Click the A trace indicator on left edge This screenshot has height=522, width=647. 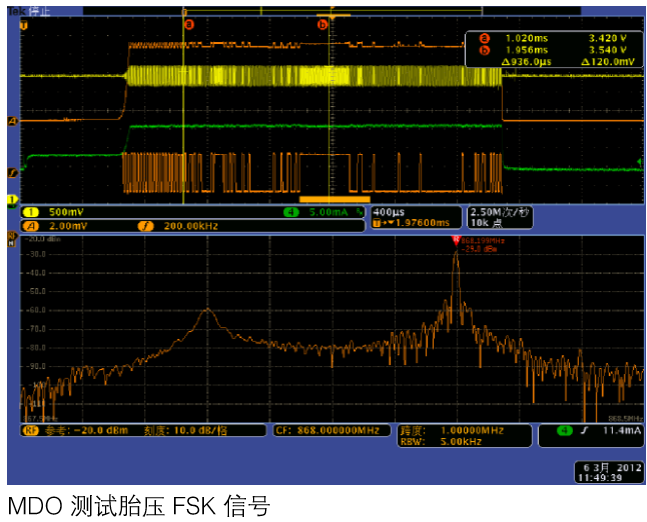[x=13, y=121]
